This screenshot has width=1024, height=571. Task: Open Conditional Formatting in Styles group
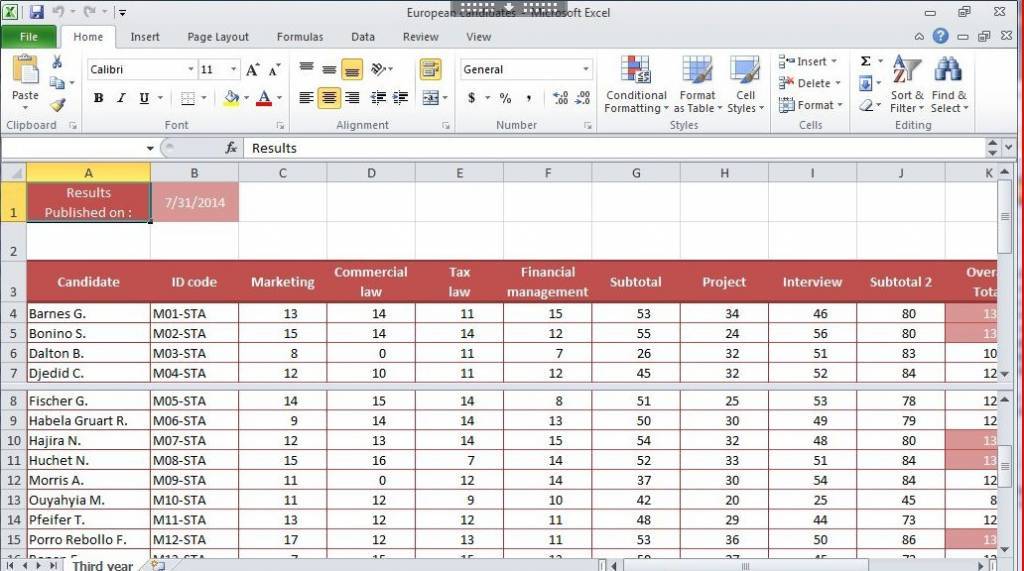click(x=635, y=85)
